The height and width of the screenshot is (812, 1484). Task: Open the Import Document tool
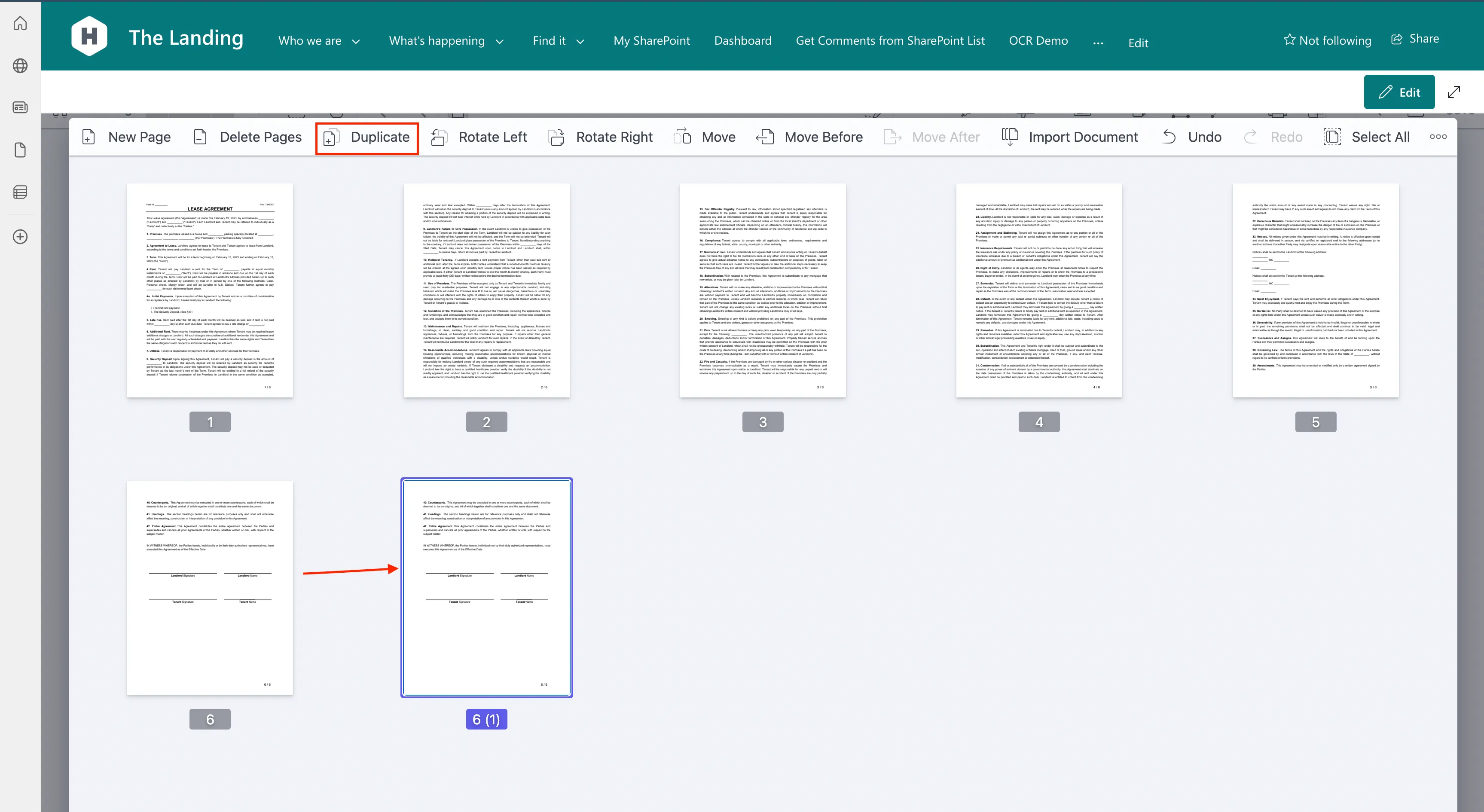pos(1011,137)
